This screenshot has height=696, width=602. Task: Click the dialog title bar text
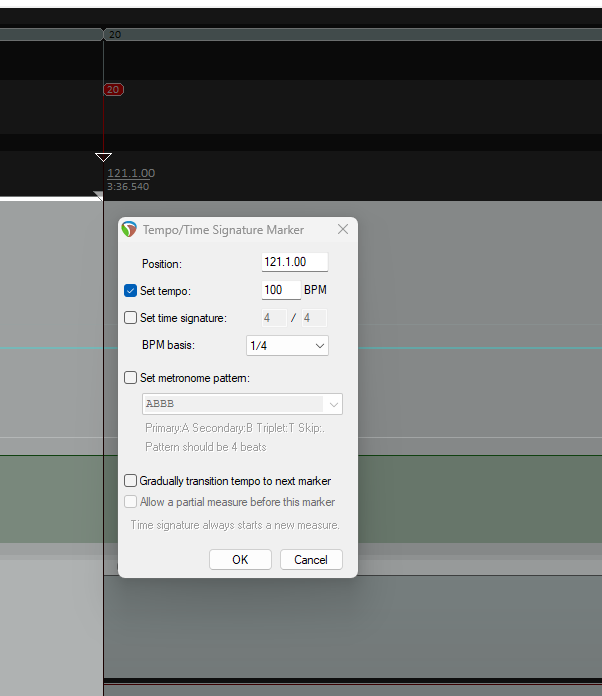click(x=223, y=230)
